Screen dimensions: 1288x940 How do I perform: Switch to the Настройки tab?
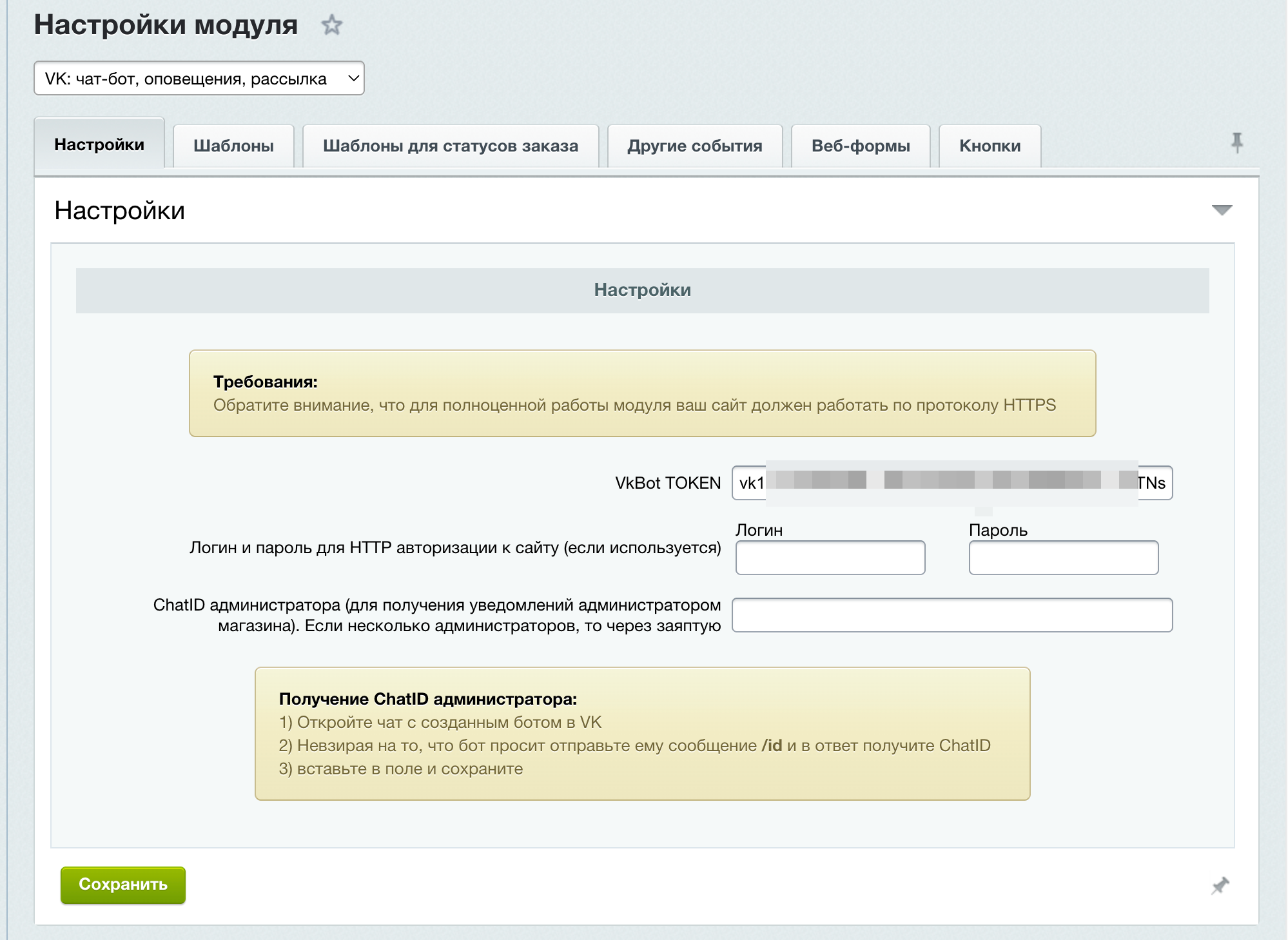pos(99,144)
